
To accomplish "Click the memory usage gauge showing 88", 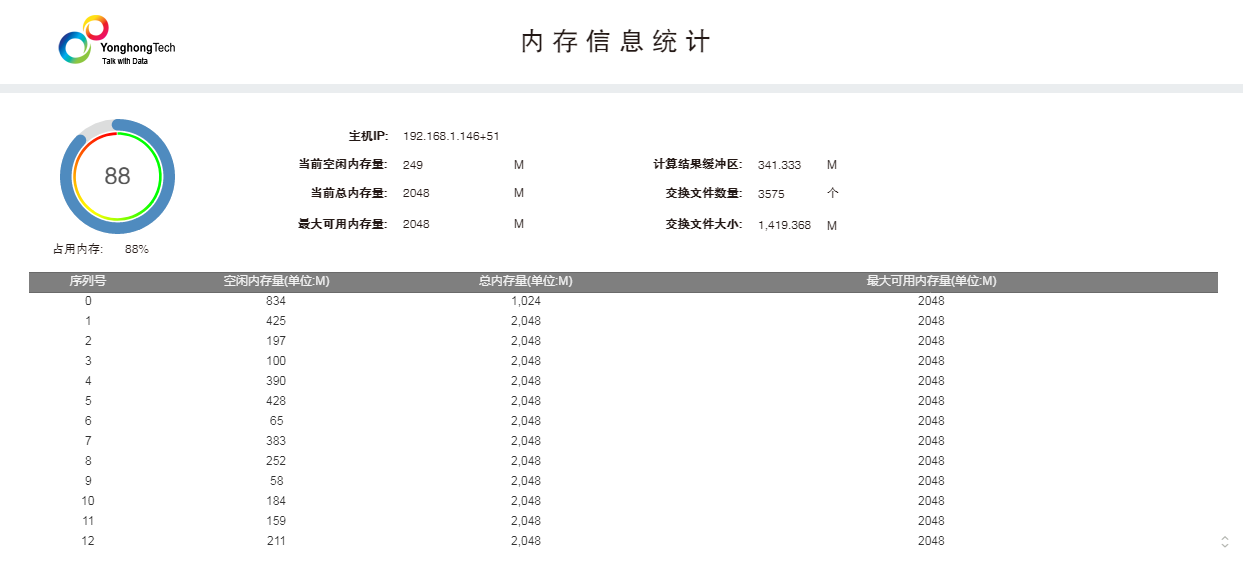I will pyautogui.click(x=117, y=176).
